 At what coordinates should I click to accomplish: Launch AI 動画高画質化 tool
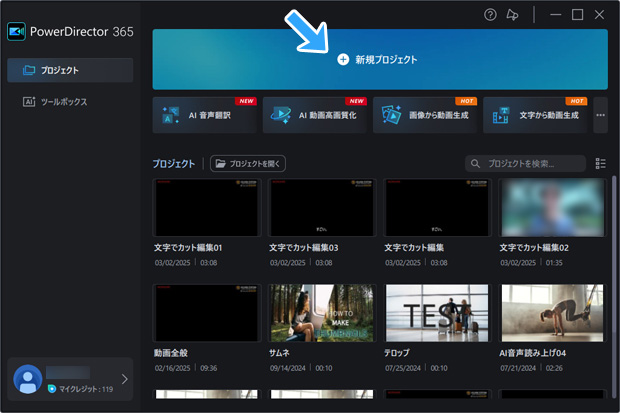315,115
